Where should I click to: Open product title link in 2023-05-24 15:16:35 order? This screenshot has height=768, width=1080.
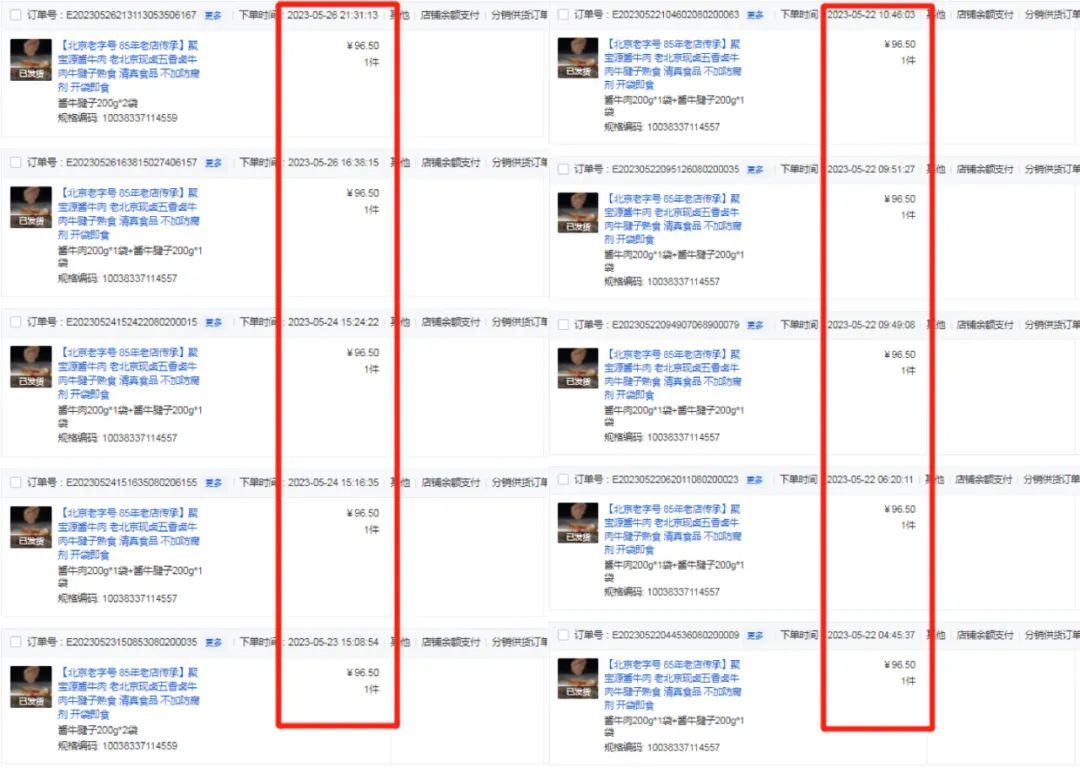(x=129, y=534)
